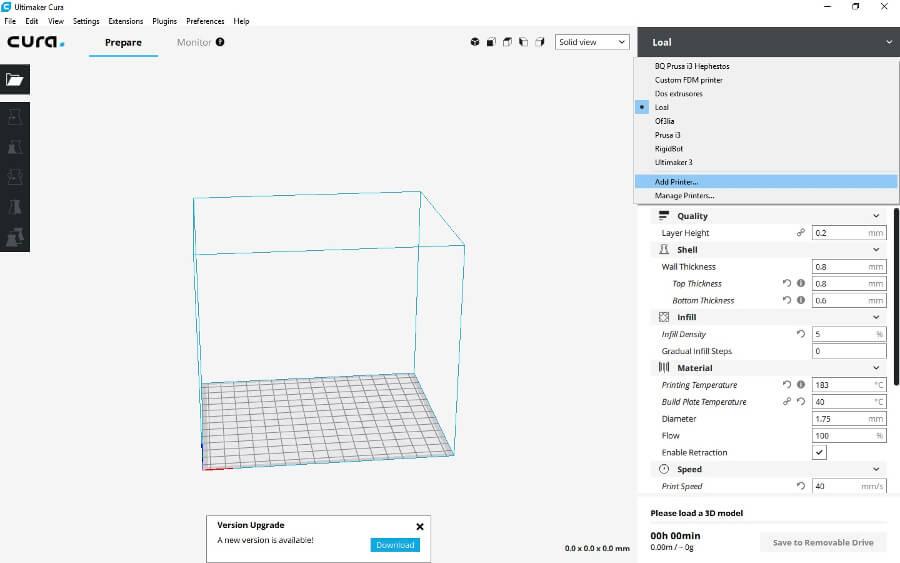900x563 pixels.
Task: Select the Rotate tool in left toolbar
Action: [15, 177]
